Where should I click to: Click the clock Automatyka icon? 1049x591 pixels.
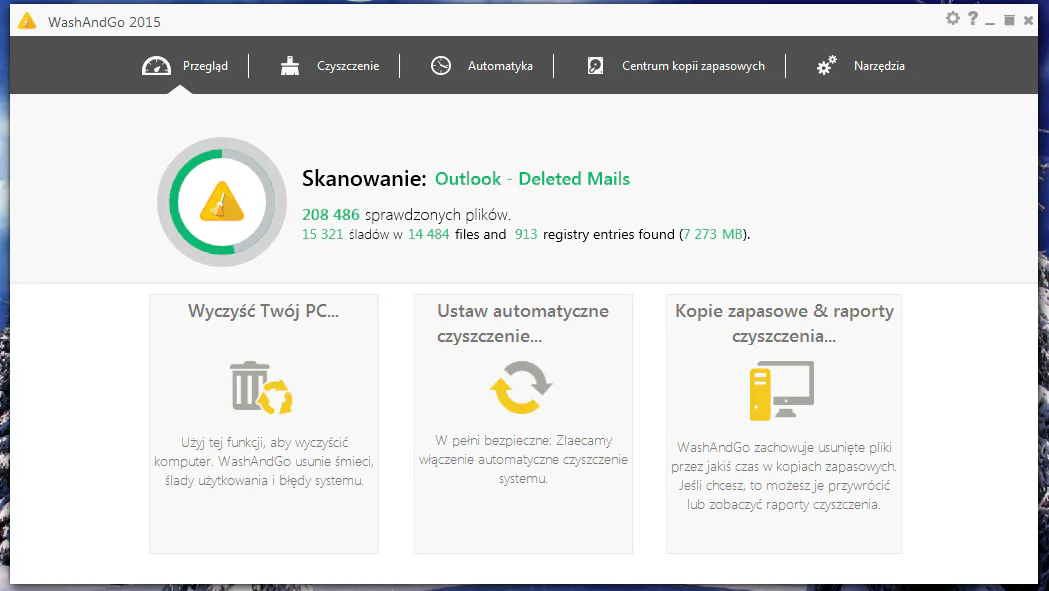click(441, 66)
